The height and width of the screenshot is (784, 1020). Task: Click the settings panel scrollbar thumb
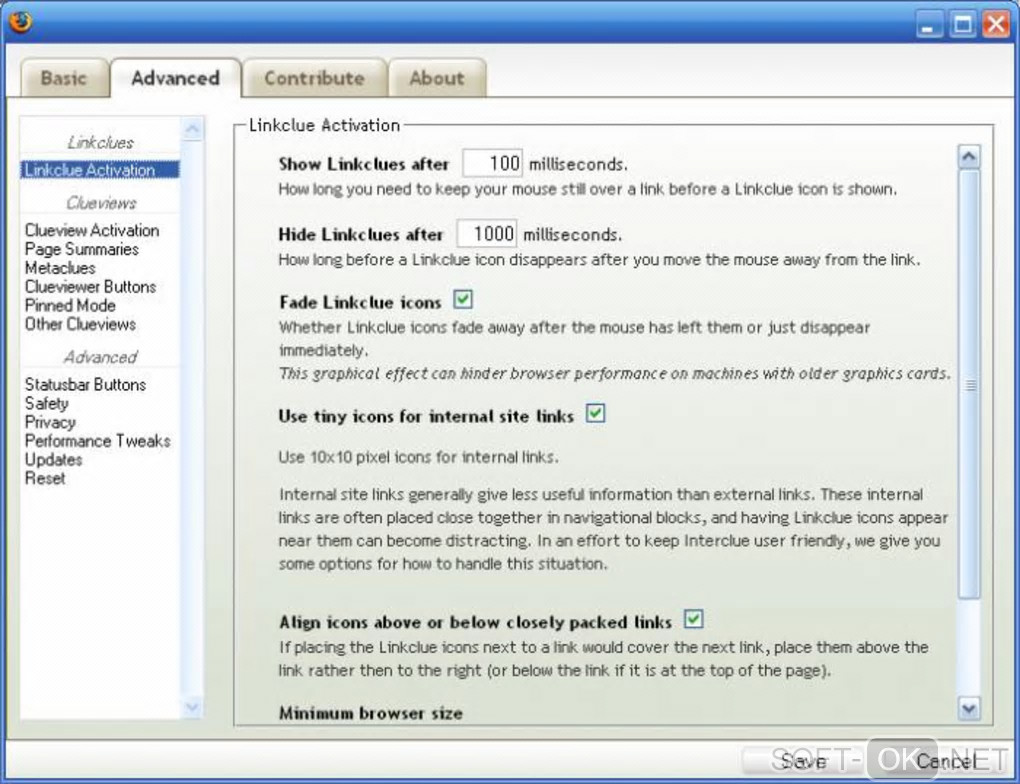[969, 384]
